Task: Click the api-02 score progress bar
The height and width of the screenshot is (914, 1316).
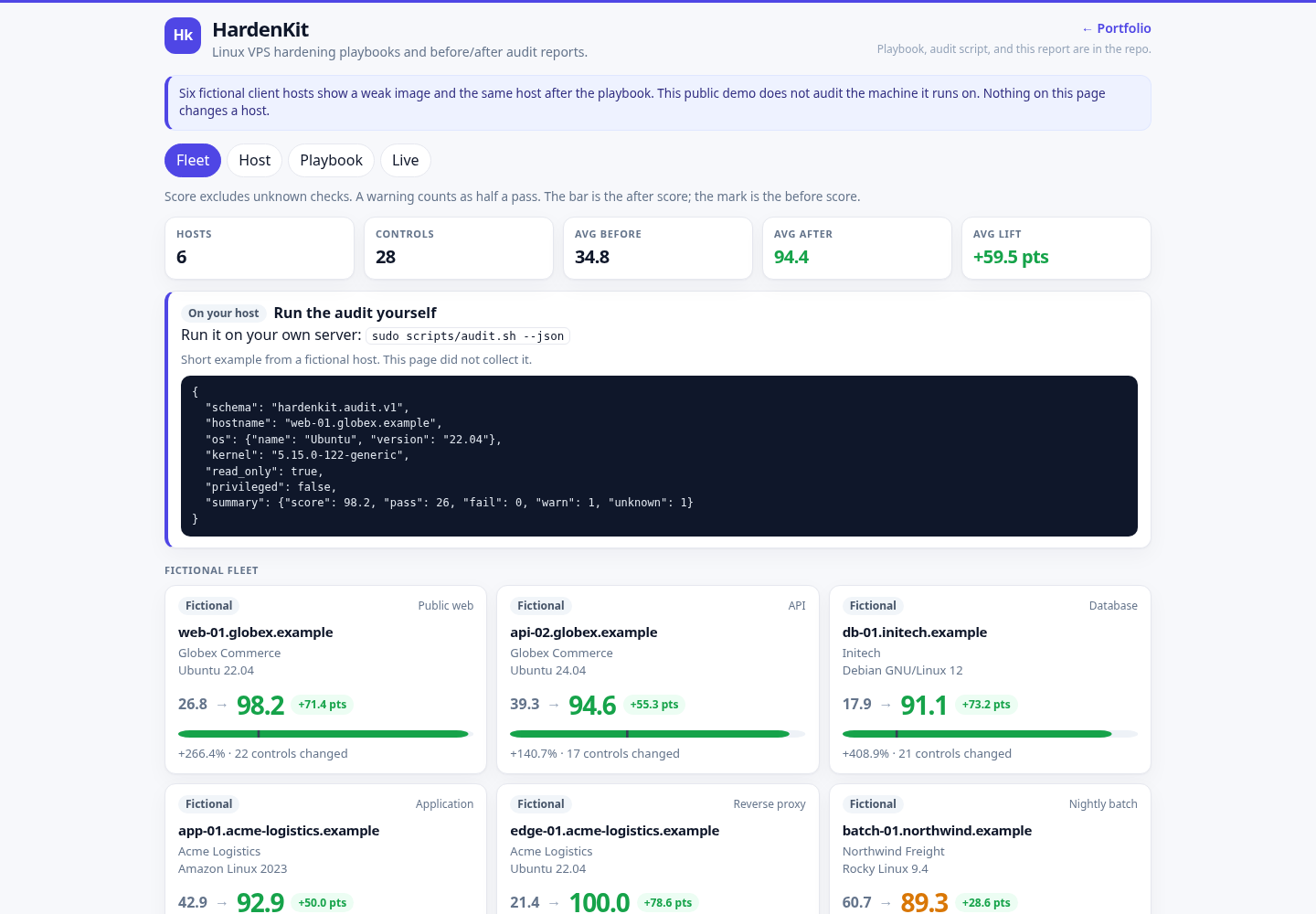Action: pos(658,734)
